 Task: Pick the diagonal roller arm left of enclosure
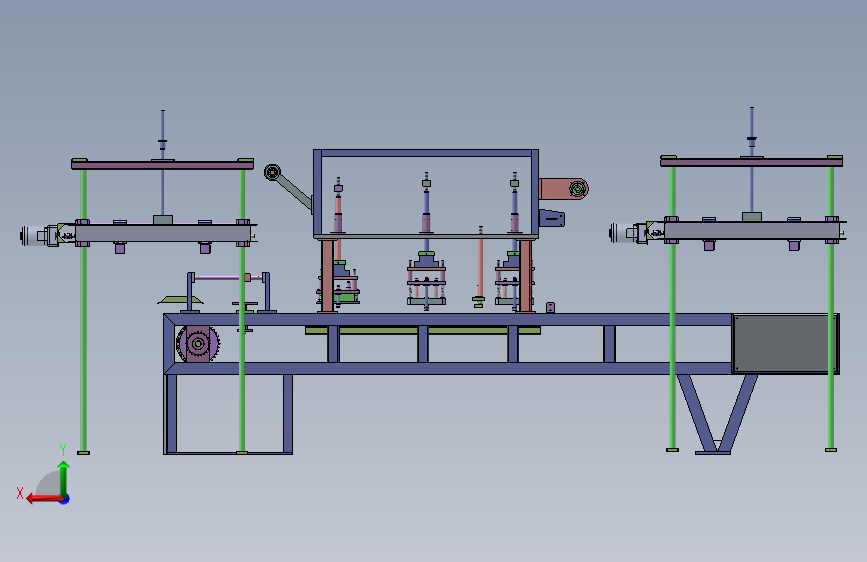tap(288, 187)
